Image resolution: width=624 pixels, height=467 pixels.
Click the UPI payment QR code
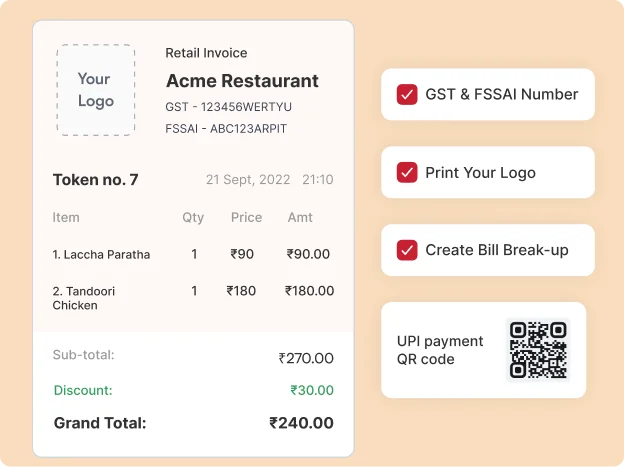click(x=538, y=349)
